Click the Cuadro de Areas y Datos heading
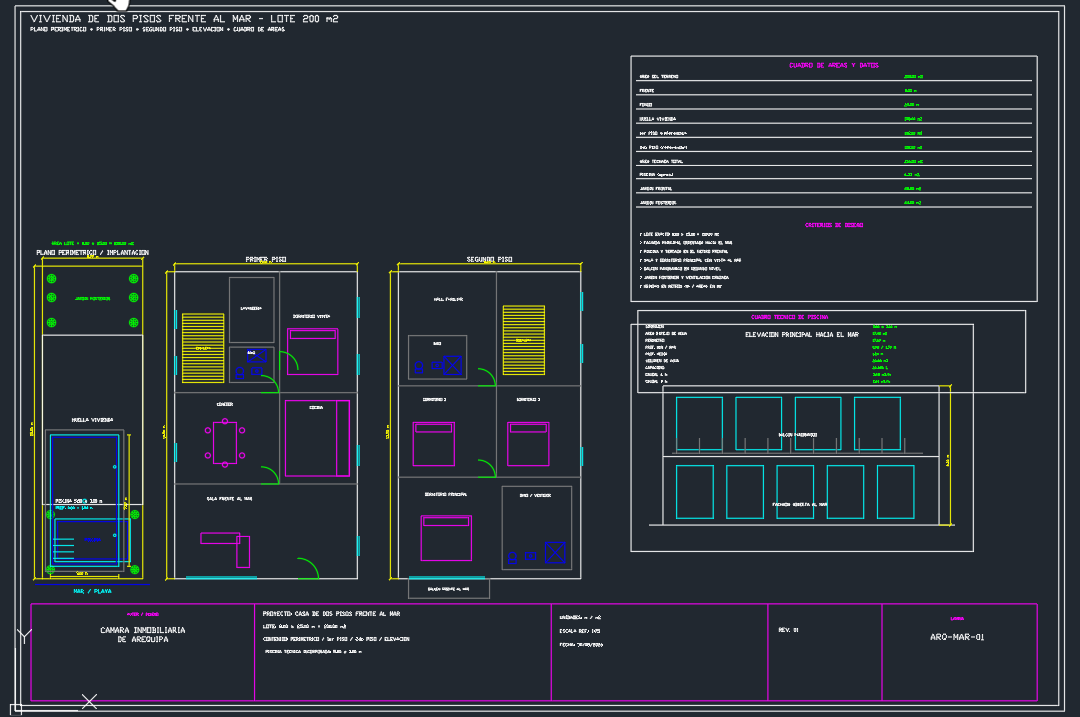 (833, 65)
